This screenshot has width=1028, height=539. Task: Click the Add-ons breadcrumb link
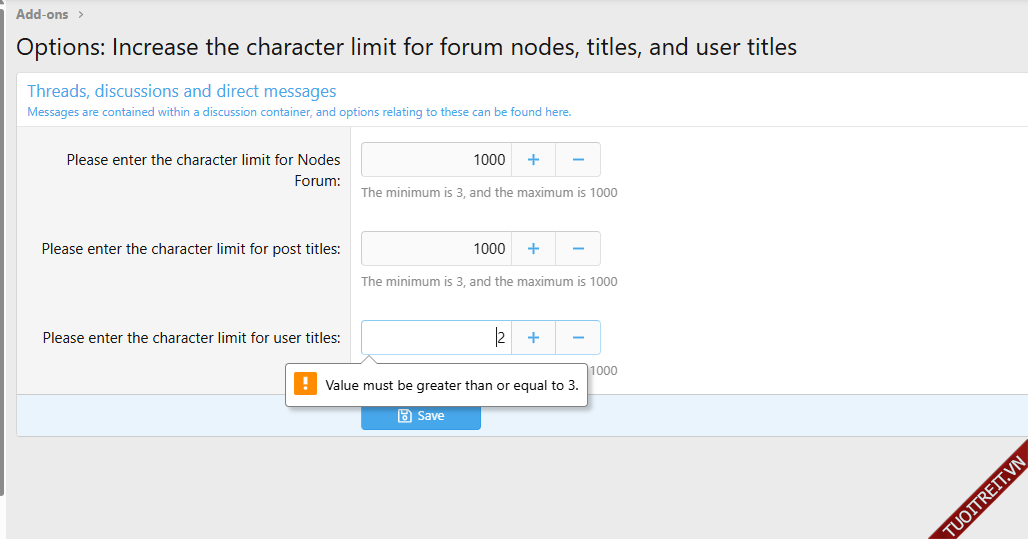(42, 14)
